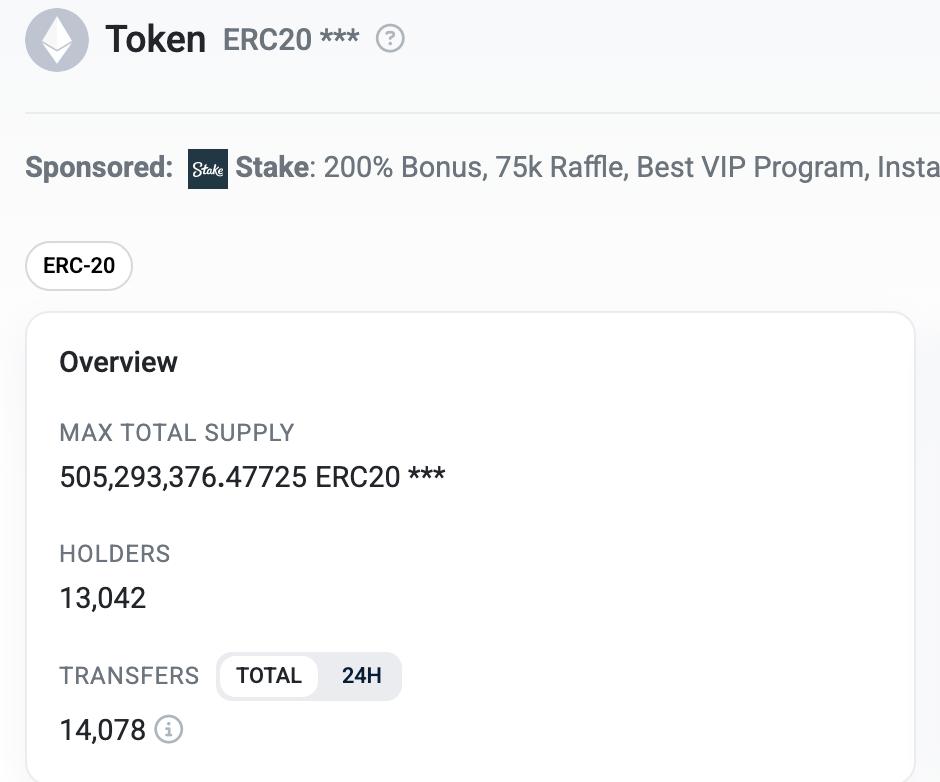940x782 pixels.
Task: Click the 505,293,376.47725 supply number
Action: click(x=183, y=476)
